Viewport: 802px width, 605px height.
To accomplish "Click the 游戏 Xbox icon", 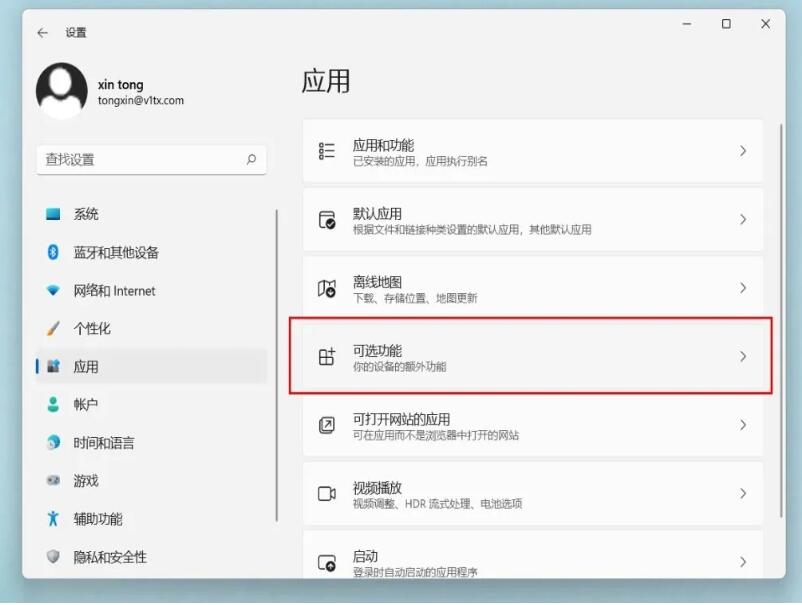I will coord(53,480).
